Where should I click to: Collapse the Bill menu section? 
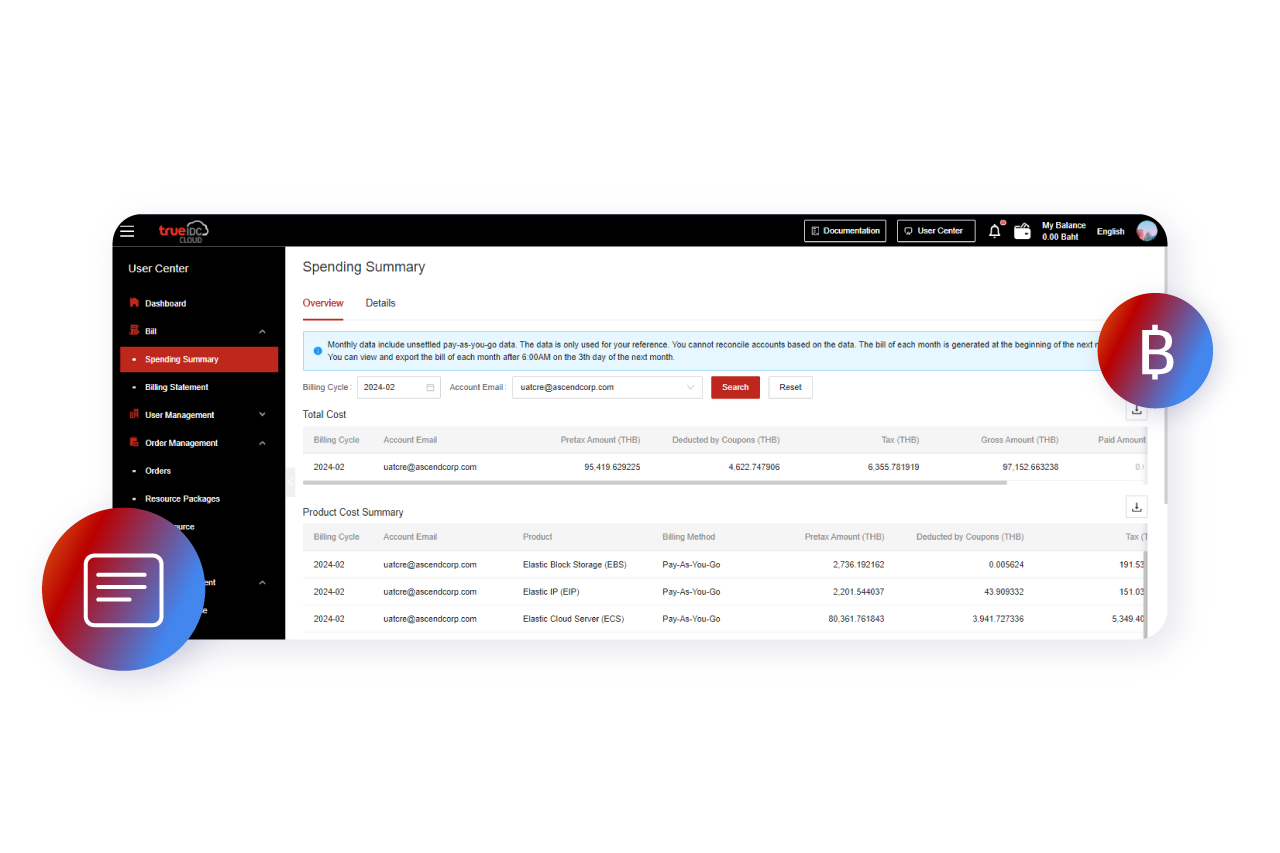tap(261, 331)
